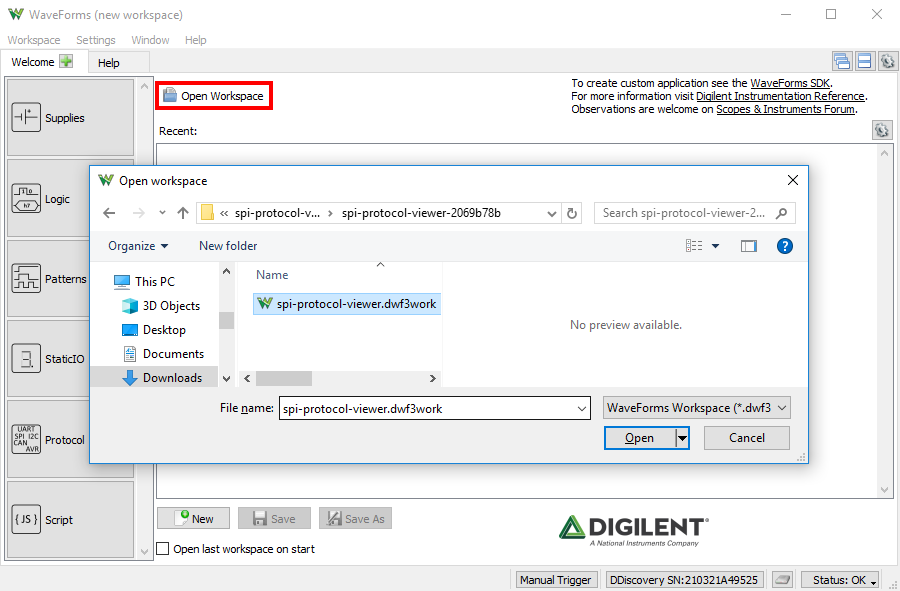900x591 pixels.
Task: Go back in the Open workspace dialog
Action: 109,213
